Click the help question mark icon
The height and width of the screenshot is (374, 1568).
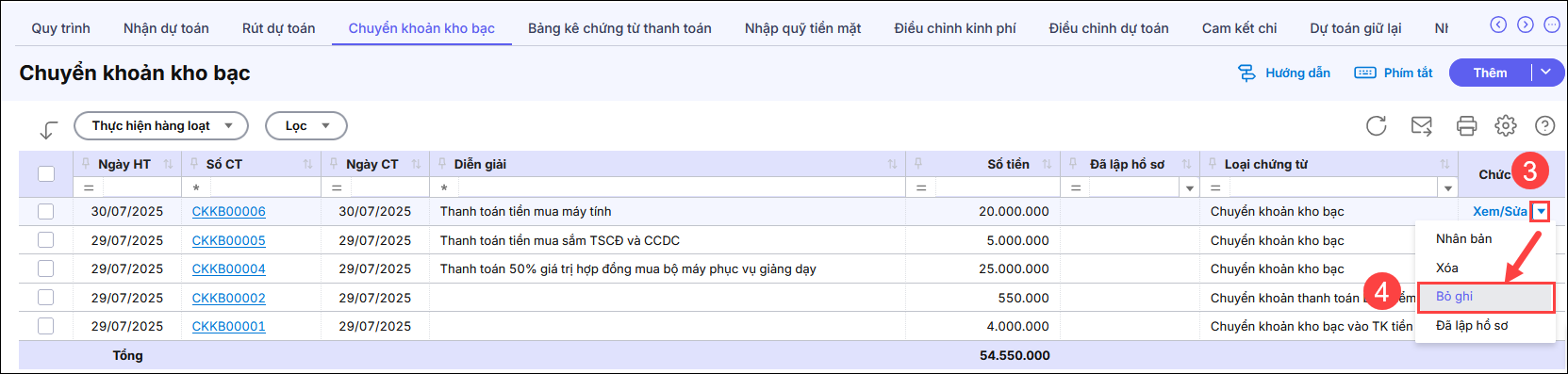(1544, 125)
